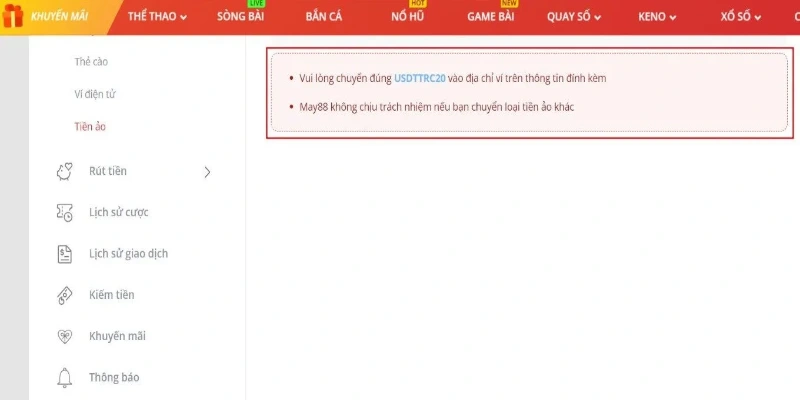Image resolution: width=800 pixels, height=400 pixels.
Task: Select Thẻ cào deposit option
Action: point(91,62)
